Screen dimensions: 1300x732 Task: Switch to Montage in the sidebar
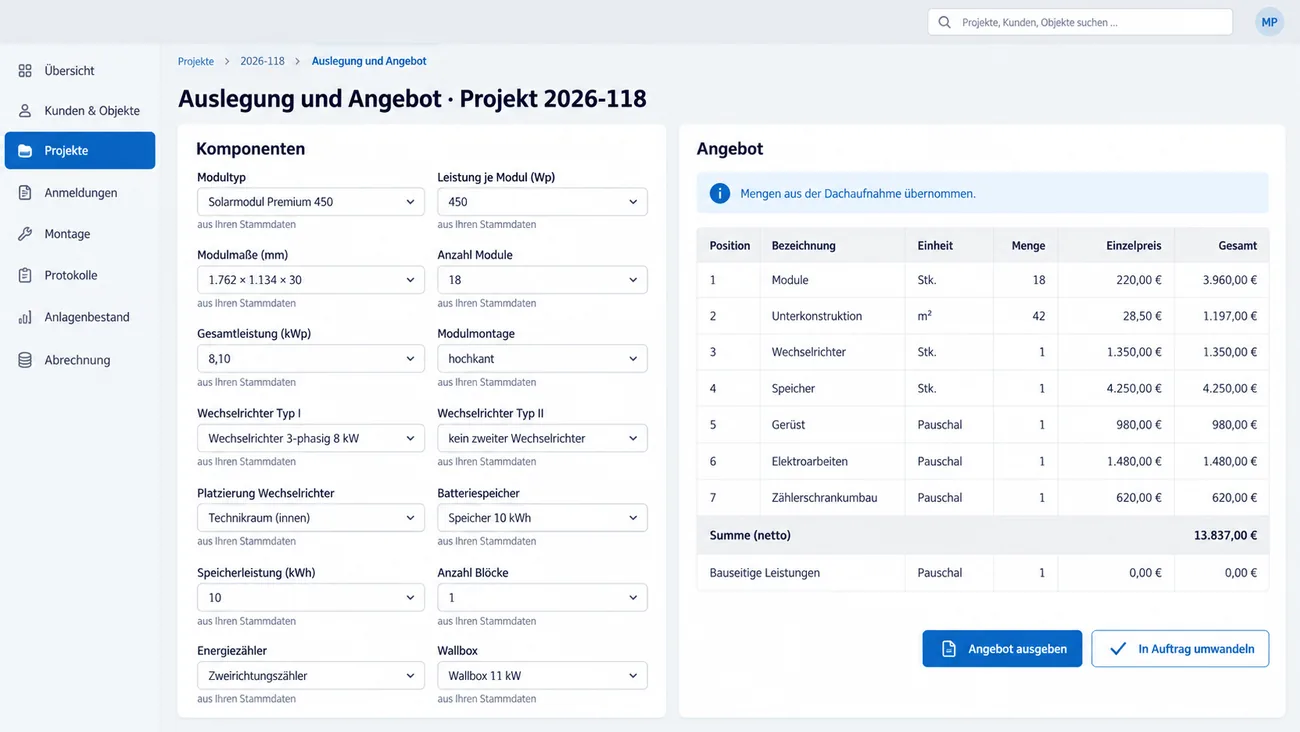(x=80, y=234)
